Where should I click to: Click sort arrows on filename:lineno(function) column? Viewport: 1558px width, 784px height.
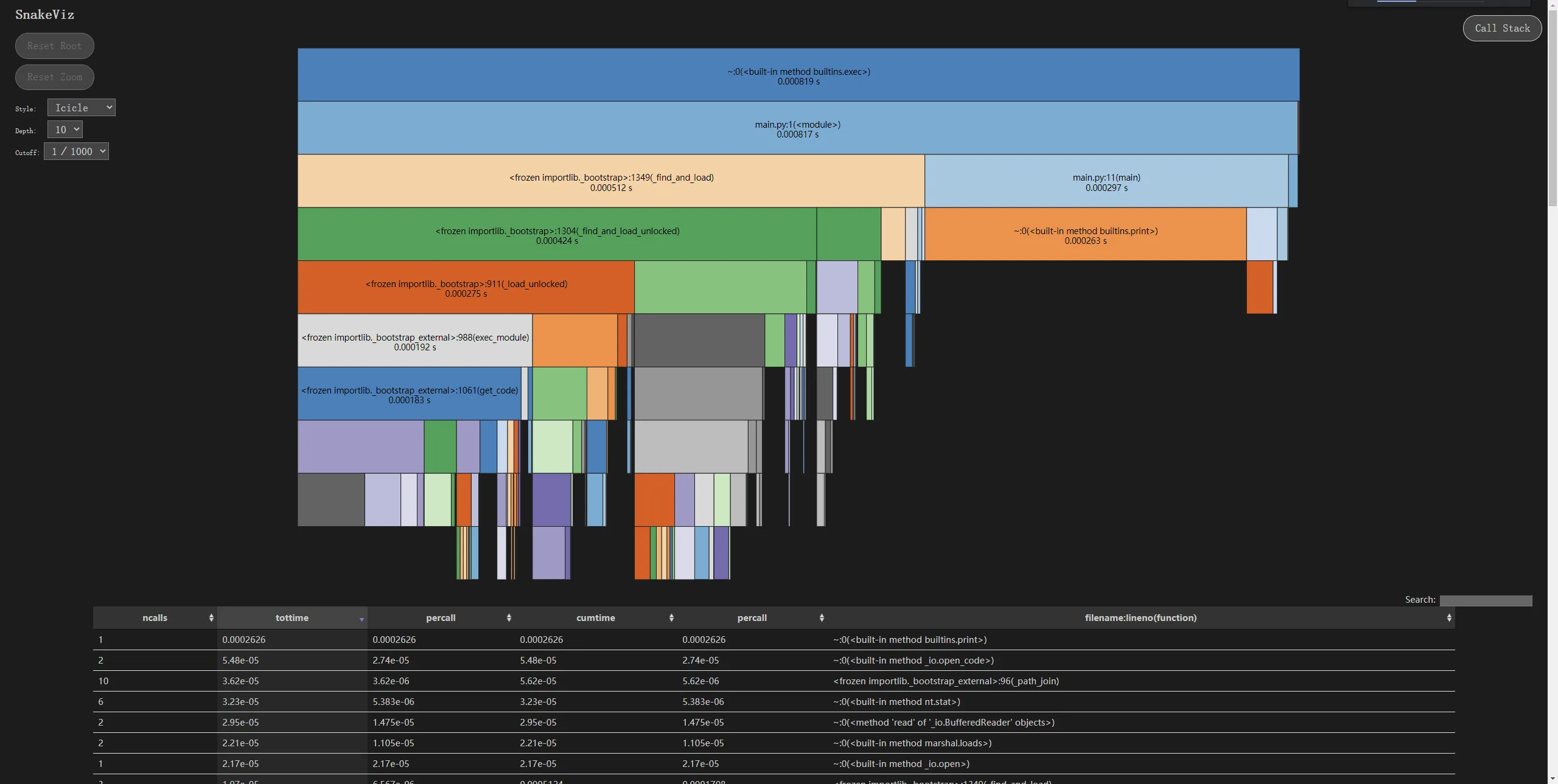point(1449,617)
